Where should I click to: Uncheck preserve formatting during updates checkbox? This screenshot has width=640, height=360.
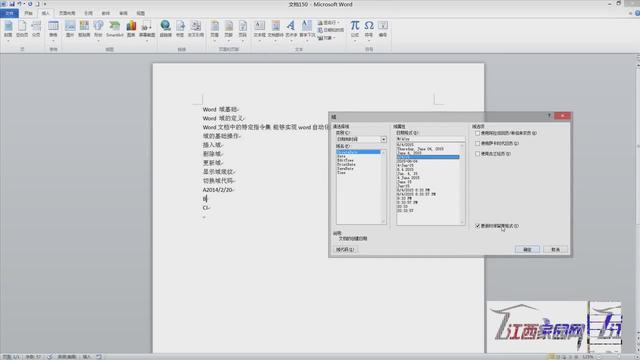click(478, 226)
